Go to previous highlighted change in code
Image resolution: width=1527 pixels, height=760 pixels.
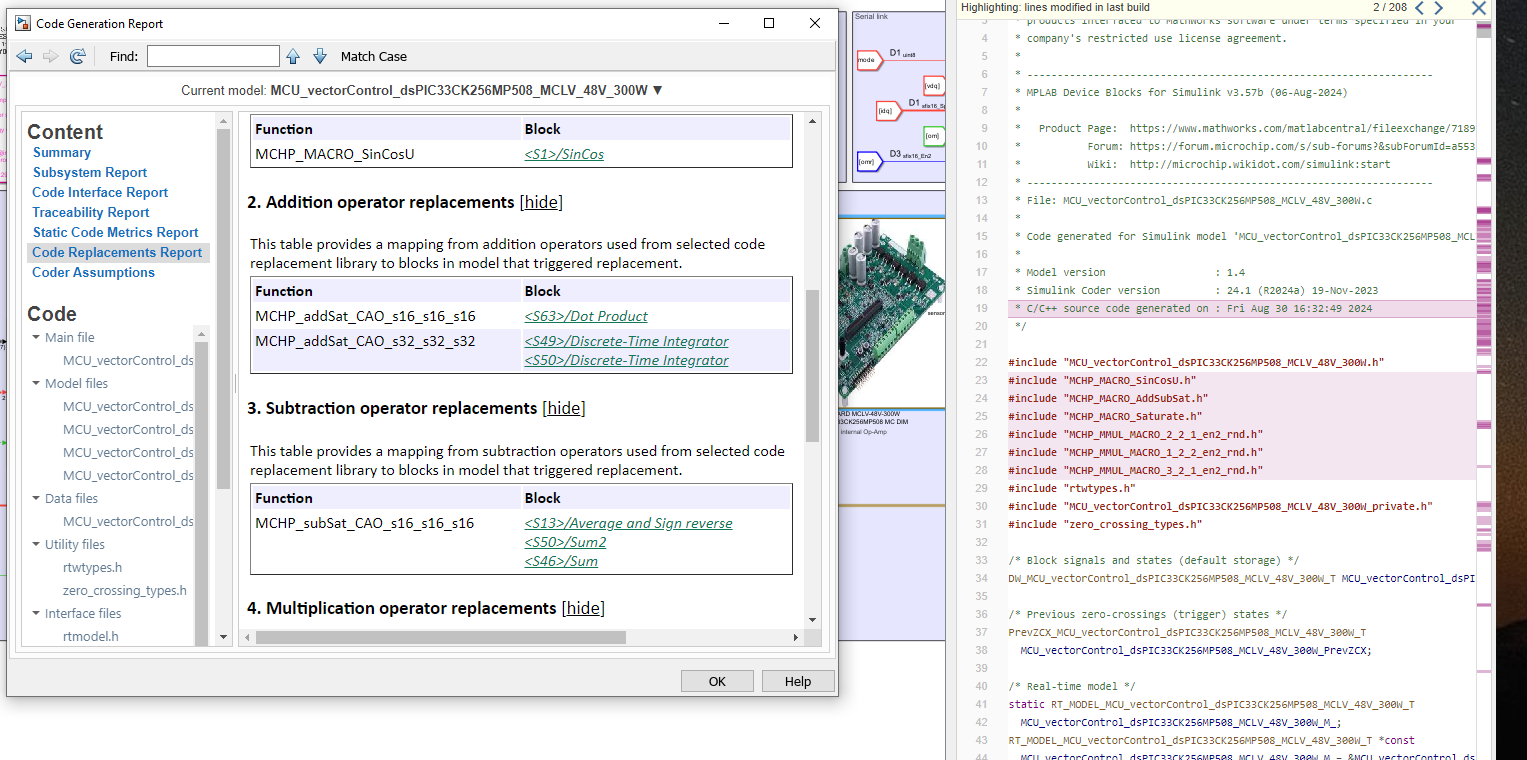tap(1419, 8)
